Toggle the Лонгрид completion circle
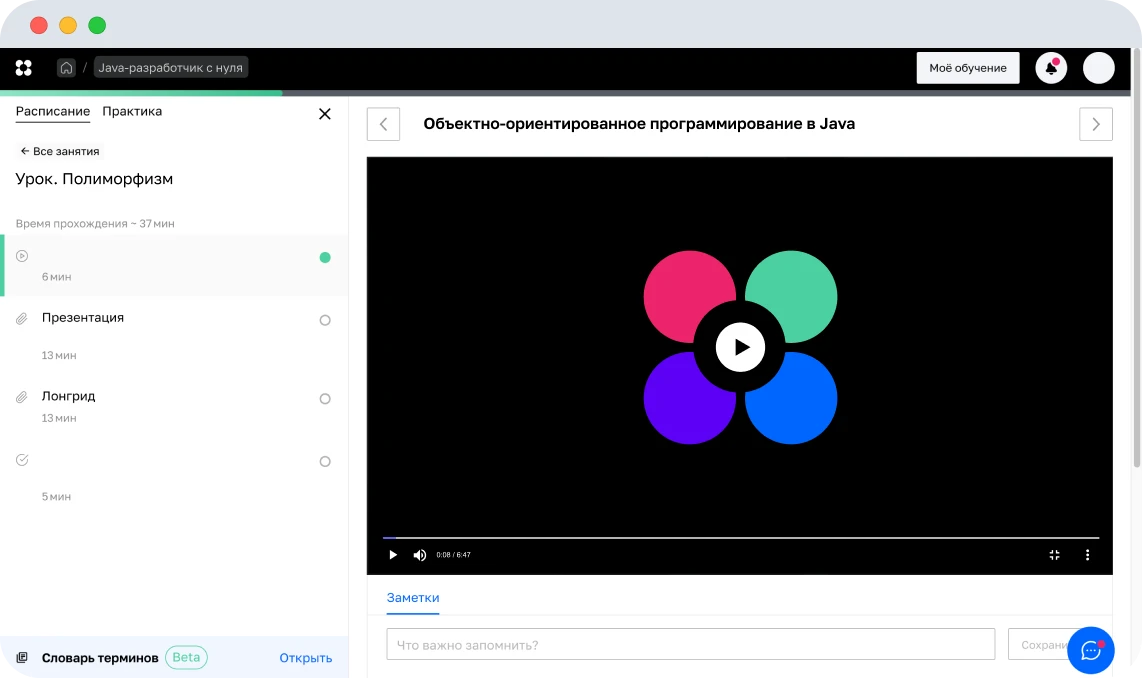This screenshot has height=678, width=1142. [325, 399]
